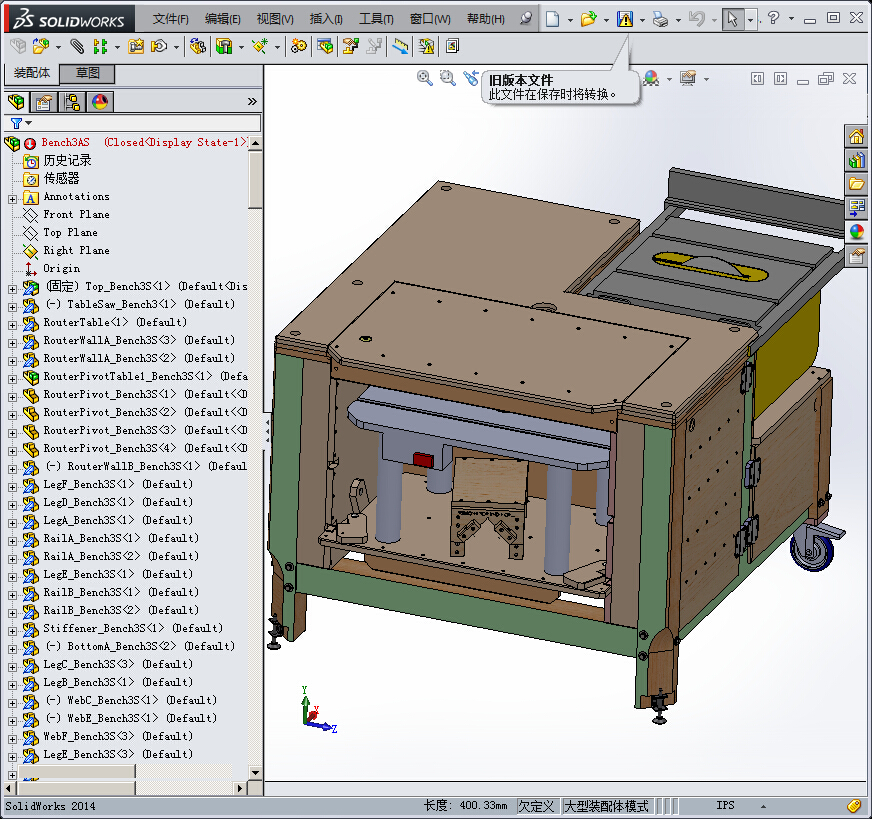Expand the Annotations folder node
This screenshot has height=819, width=872.
[x=12, y=198]
